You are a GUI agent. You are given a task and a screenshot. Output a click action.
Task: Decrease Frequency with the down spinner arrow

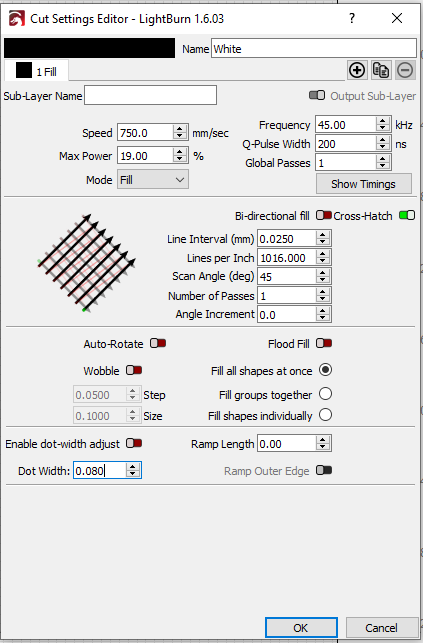(382, 128)
